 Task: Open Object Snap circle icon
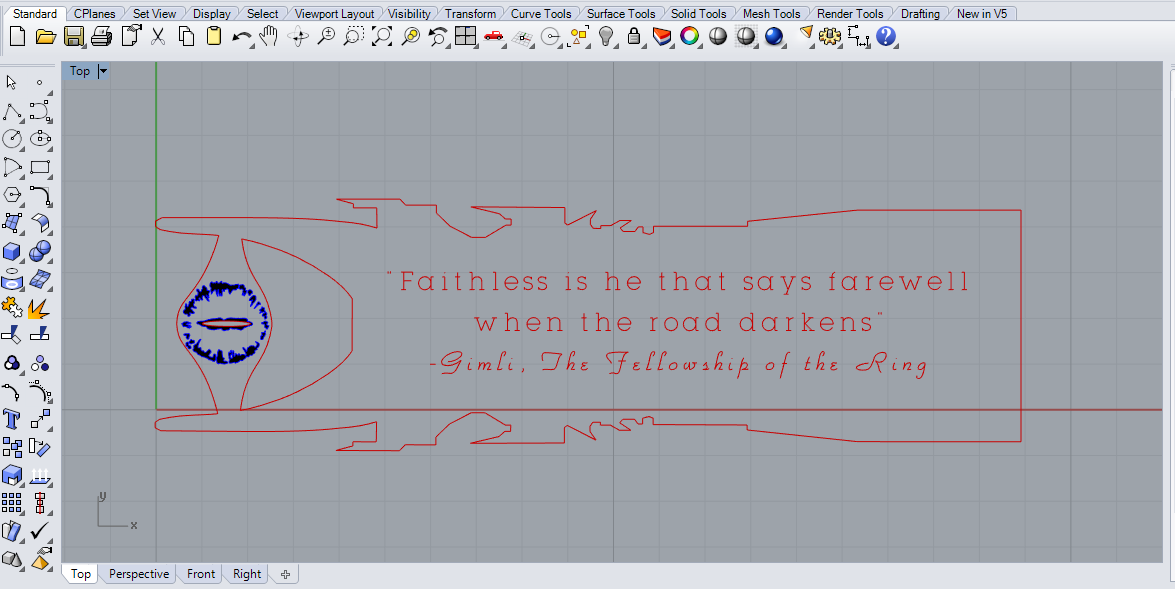point(551,36)
